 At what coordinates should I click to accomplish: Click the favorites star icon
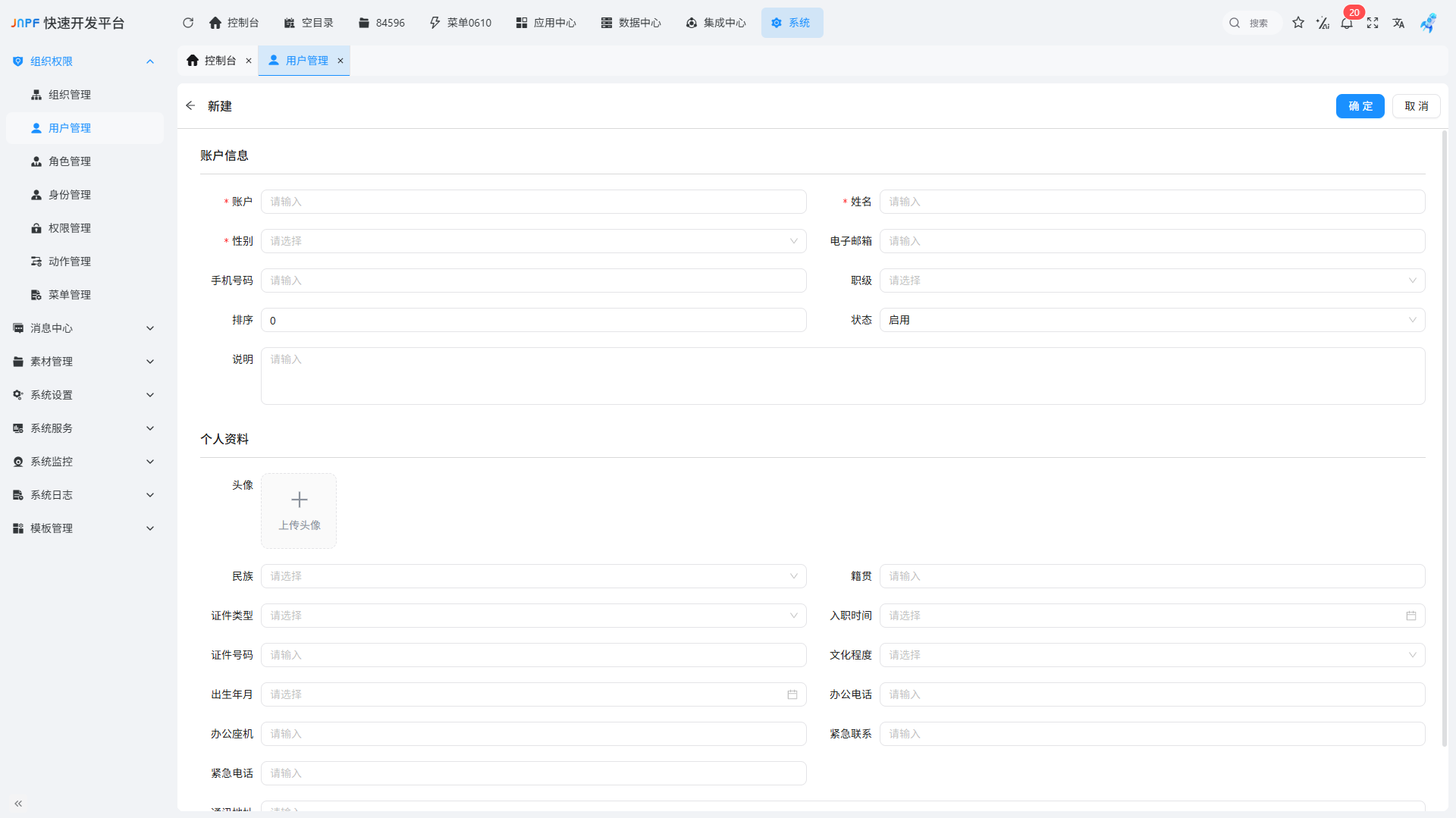pyautogui.click(x=1298, y=23)
